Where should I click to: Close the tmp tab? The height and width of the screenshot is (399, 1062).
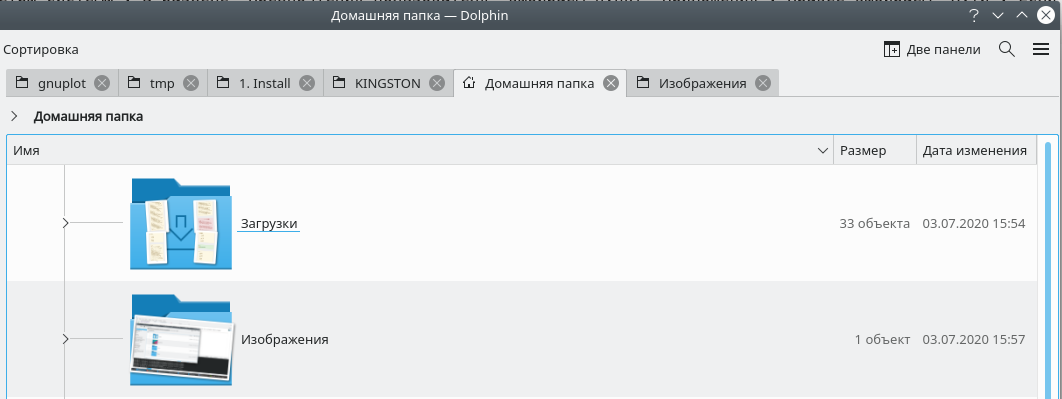point(191,83)
